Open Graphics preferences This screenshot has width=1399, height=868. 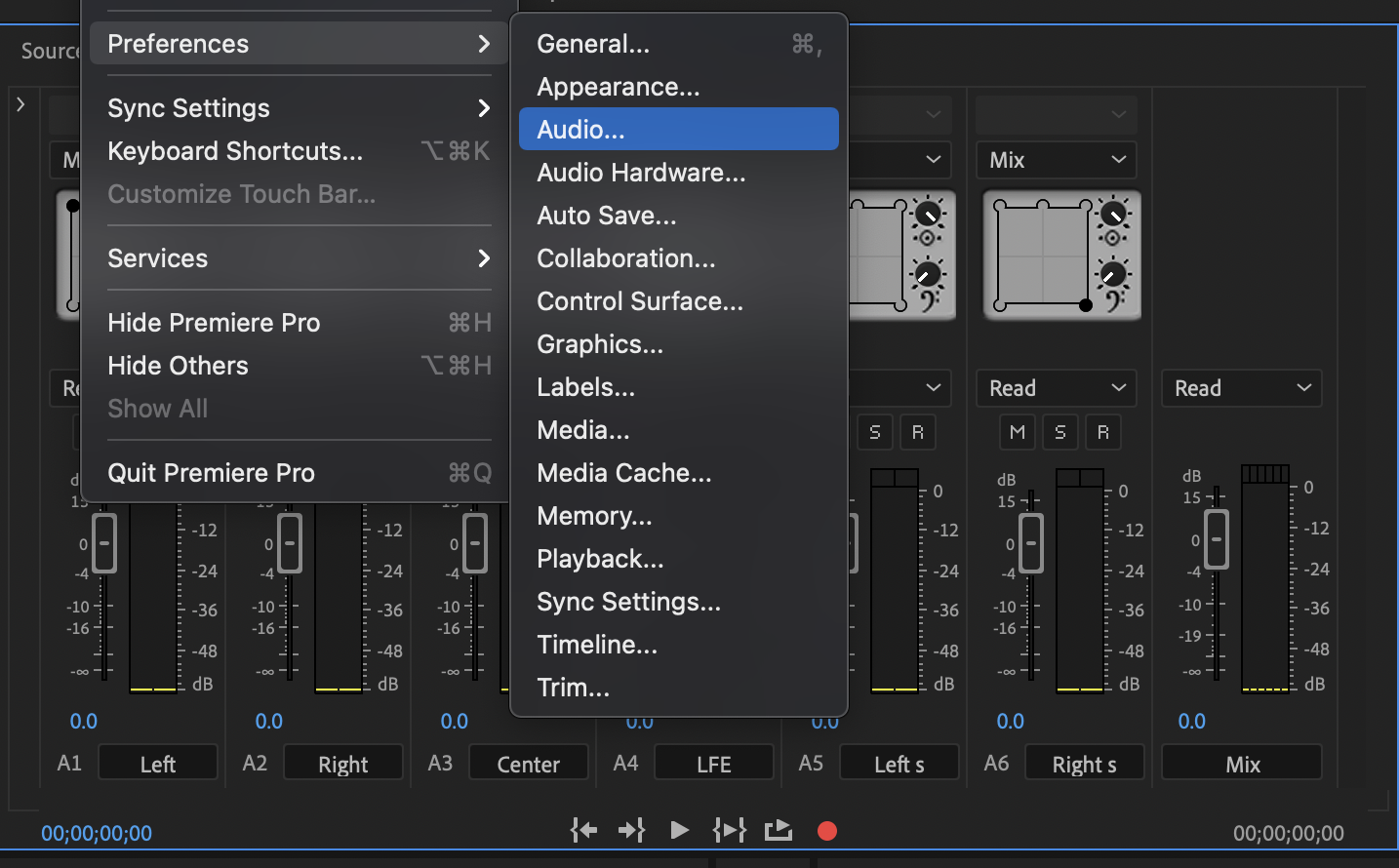679,344
